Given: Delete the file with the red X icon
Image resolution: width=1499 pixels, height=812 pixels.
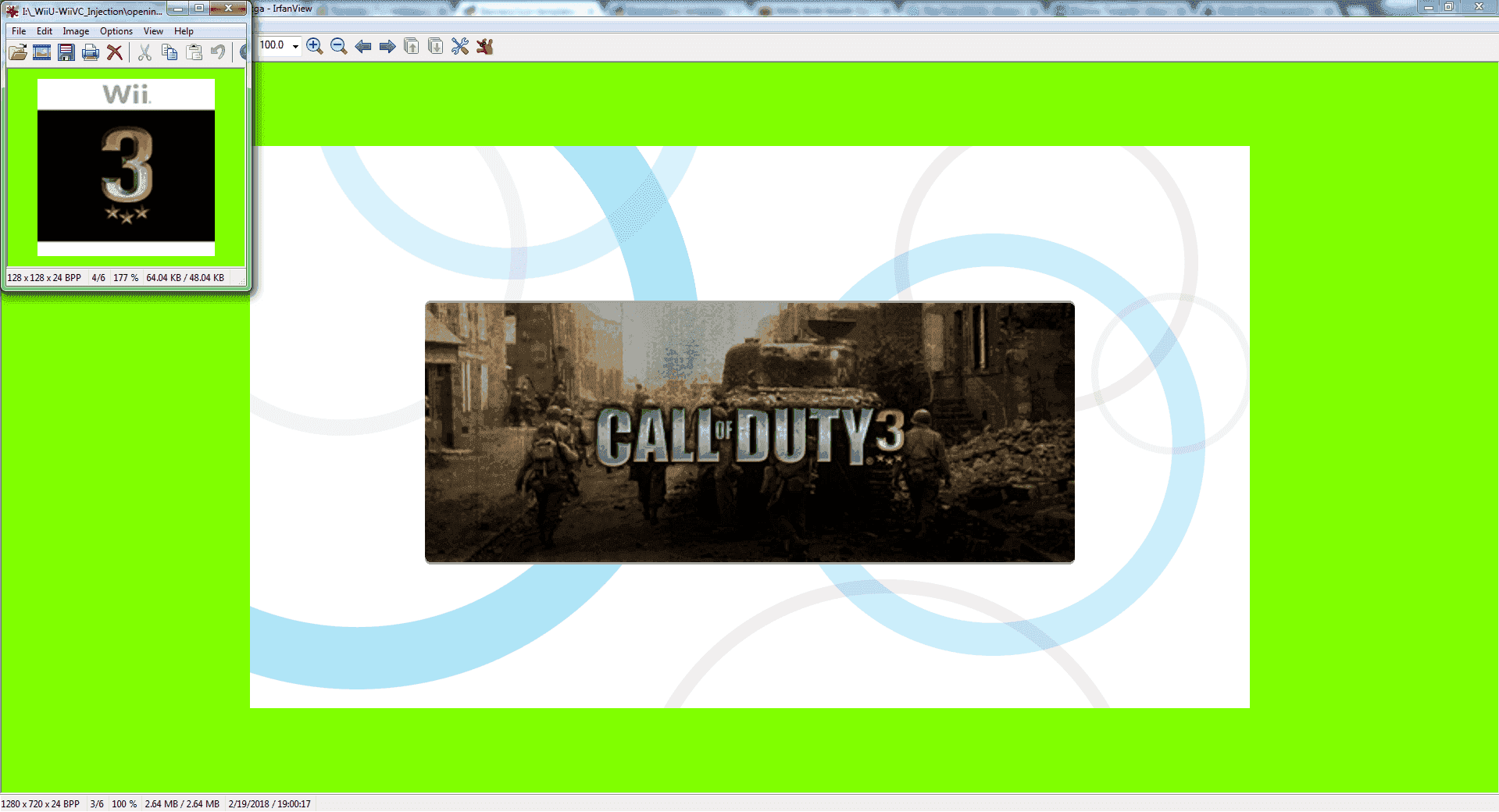Looking at the screenshot, I should pyautogui.click(x=115, y=52).
